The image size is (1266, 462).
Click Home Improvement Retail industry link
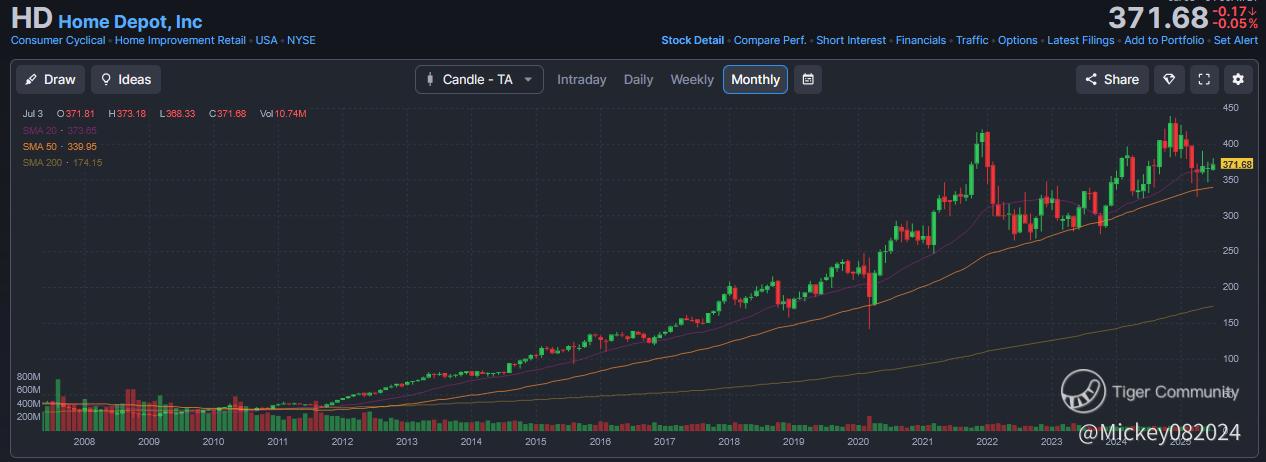[x=181, y=41]
